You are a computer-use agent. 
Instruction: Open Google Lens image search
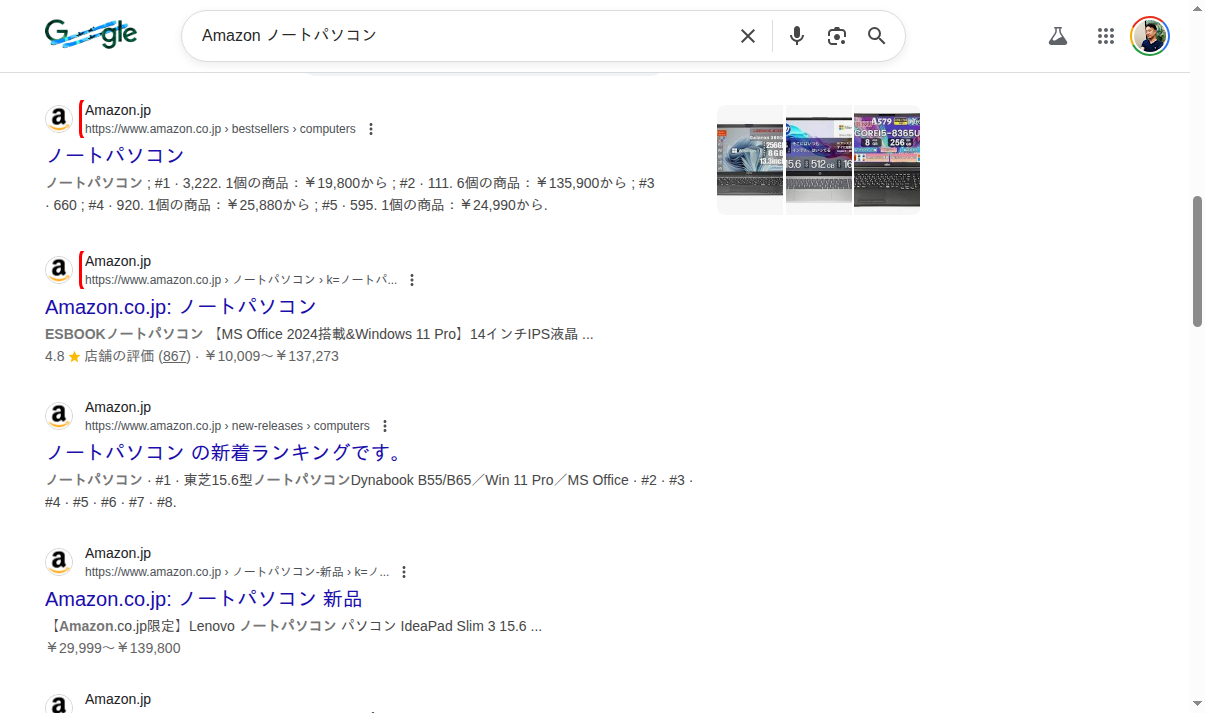[x=836, y=35]
